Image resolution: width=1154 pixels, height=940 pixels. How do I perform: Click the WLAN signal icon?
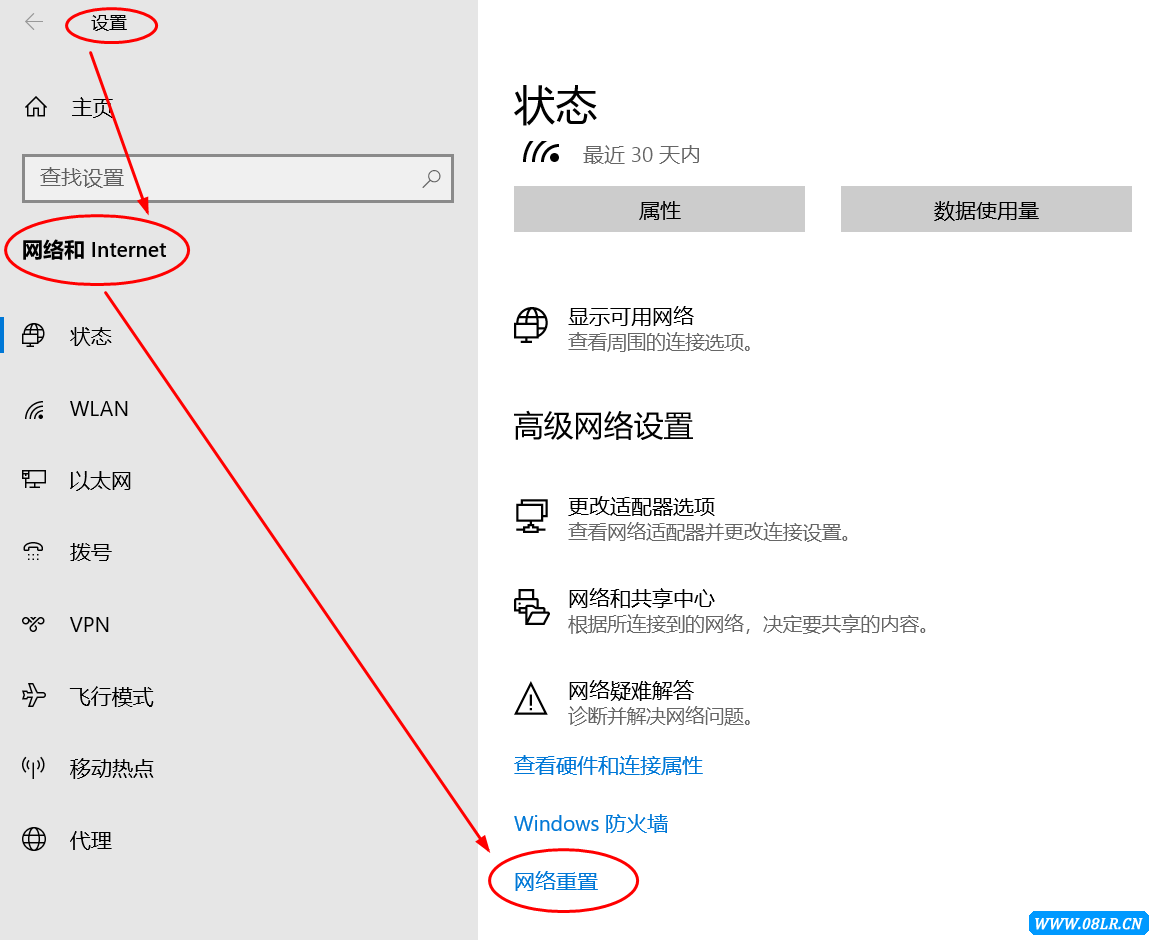tap(34, 409)
